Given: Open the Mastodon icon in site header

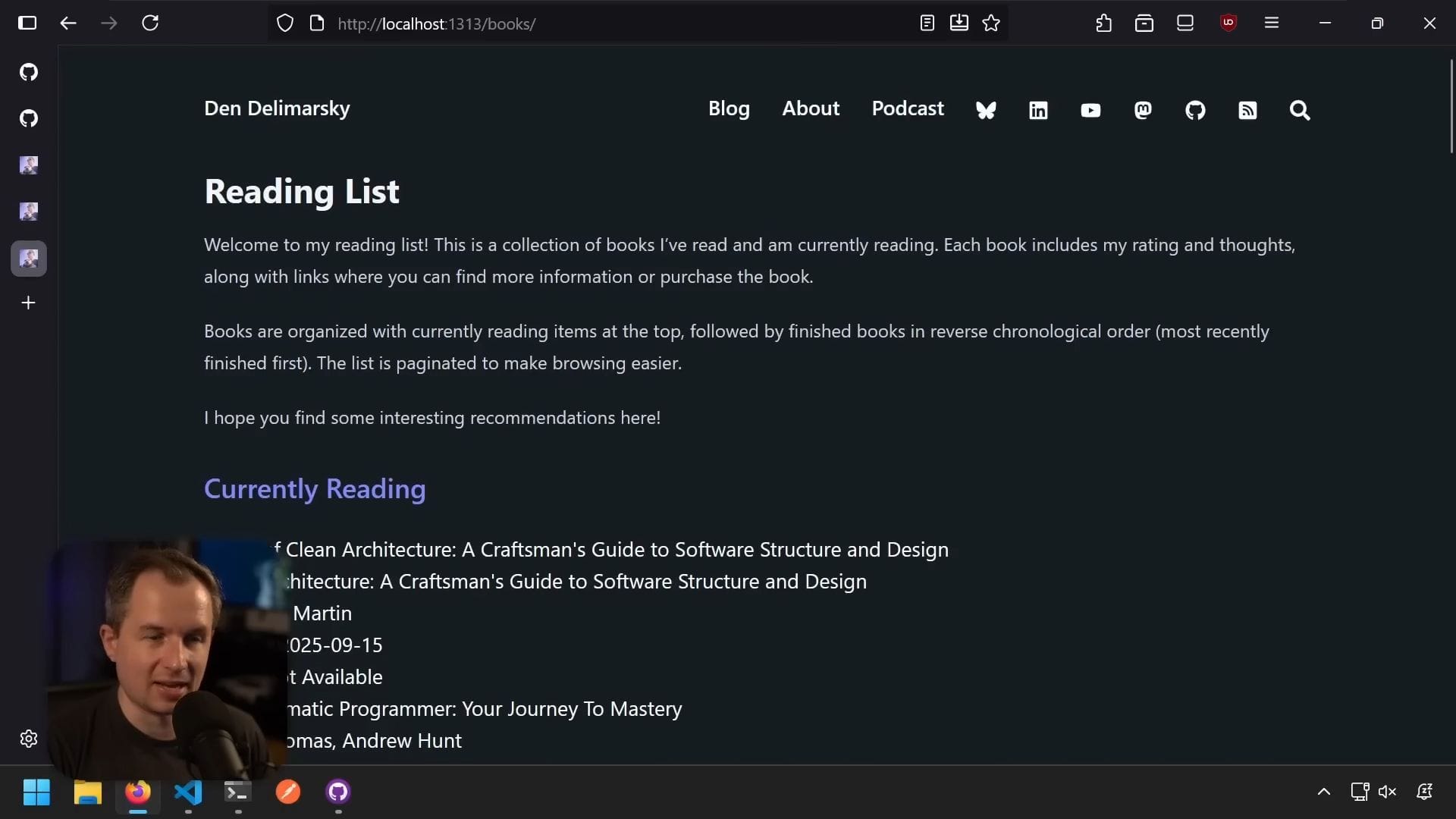Looking at the screenshot, I should click(x=1143, y=111).
